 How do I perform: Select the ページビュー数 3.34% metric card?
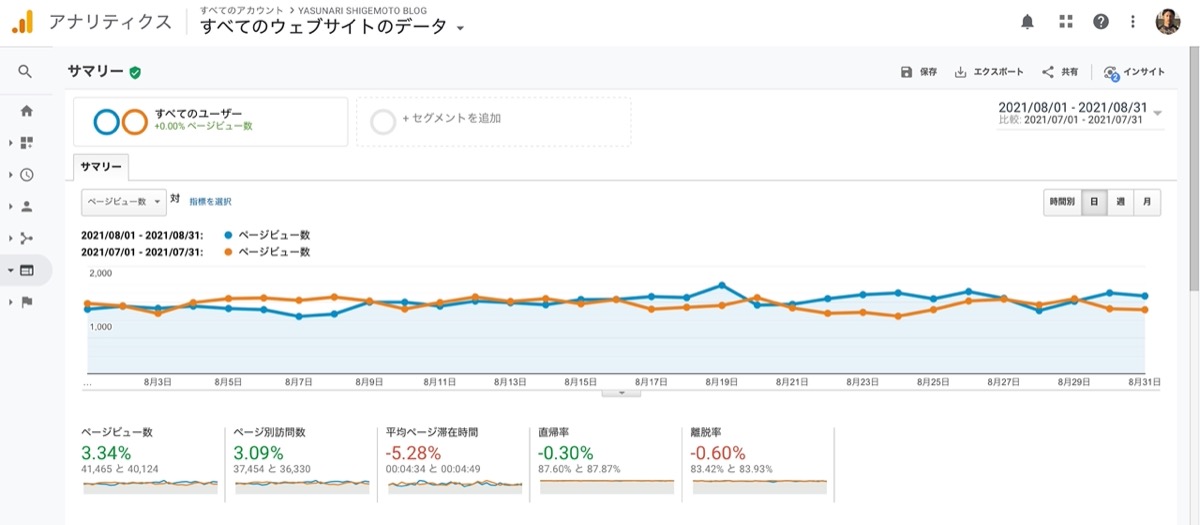[150, 461]
